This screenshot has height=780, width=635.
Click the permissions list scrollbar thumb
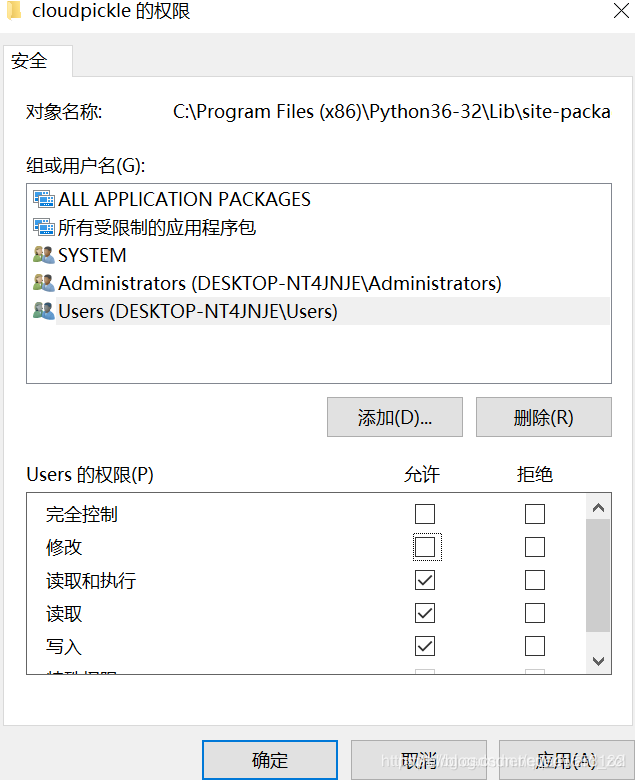[x=598, y=576]
